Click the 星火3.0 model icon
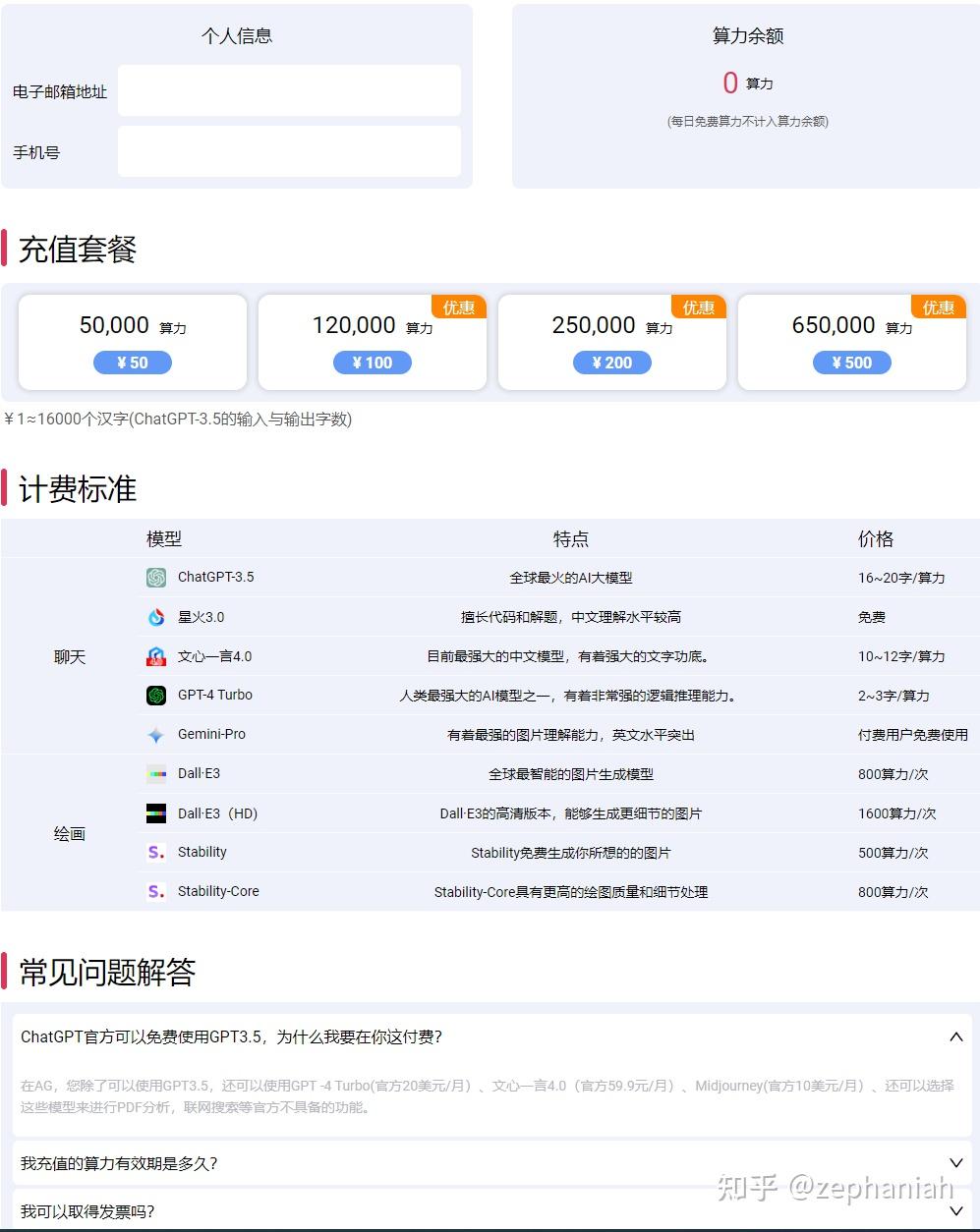Viewport: 980px width, 1232px height. click(156, 617)
